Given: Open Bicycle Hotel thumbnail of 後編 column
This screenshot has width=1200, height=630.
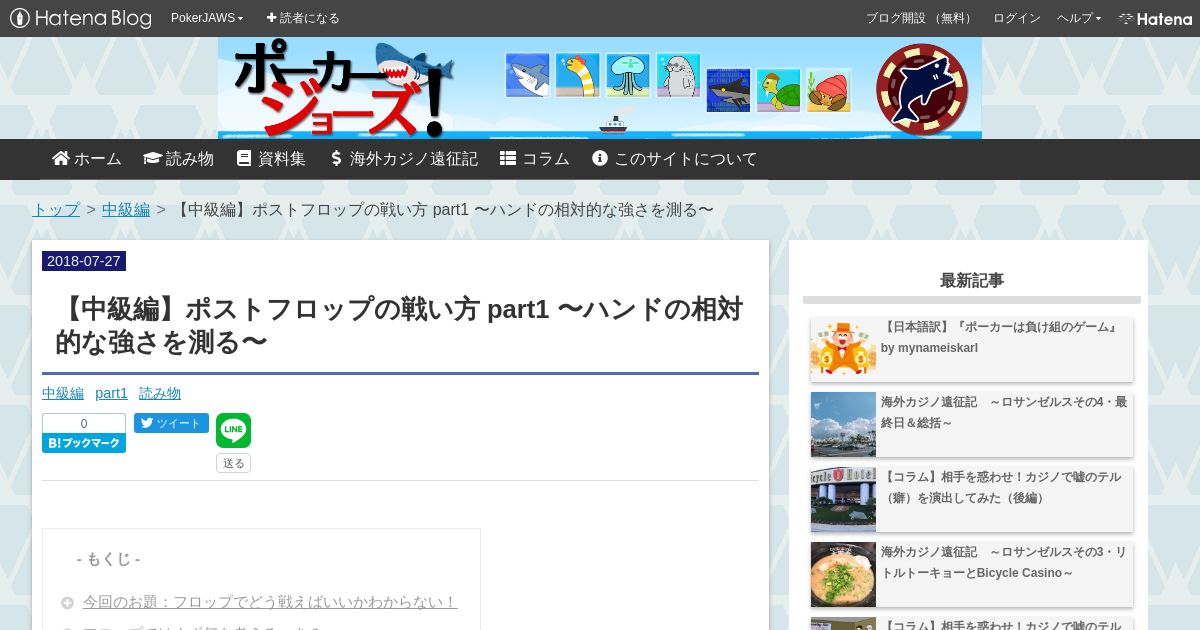Looking at the screenshot, I should pos(843,499).
